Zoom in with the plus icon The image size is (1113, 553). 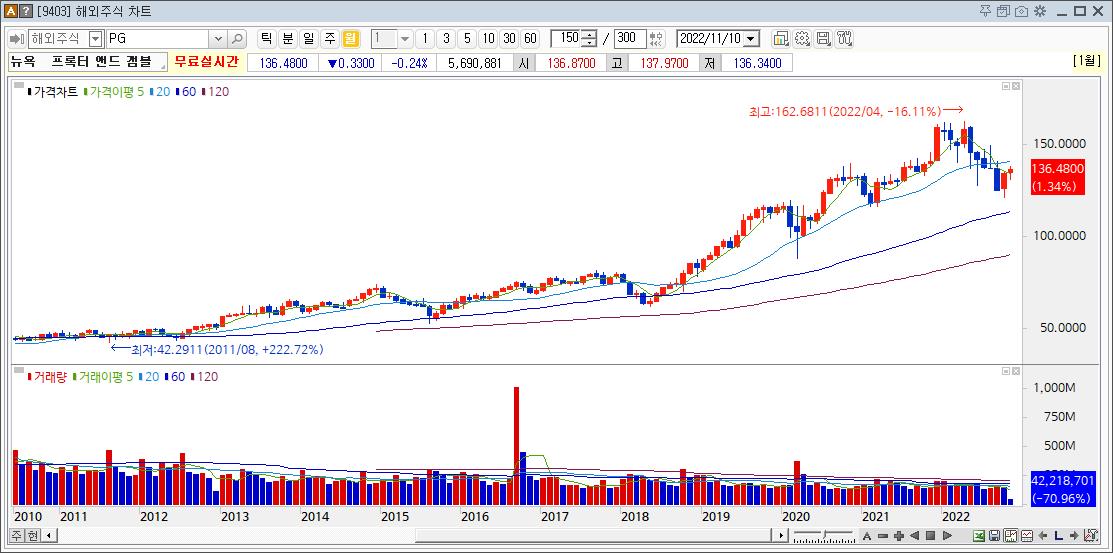click(899, 535)
